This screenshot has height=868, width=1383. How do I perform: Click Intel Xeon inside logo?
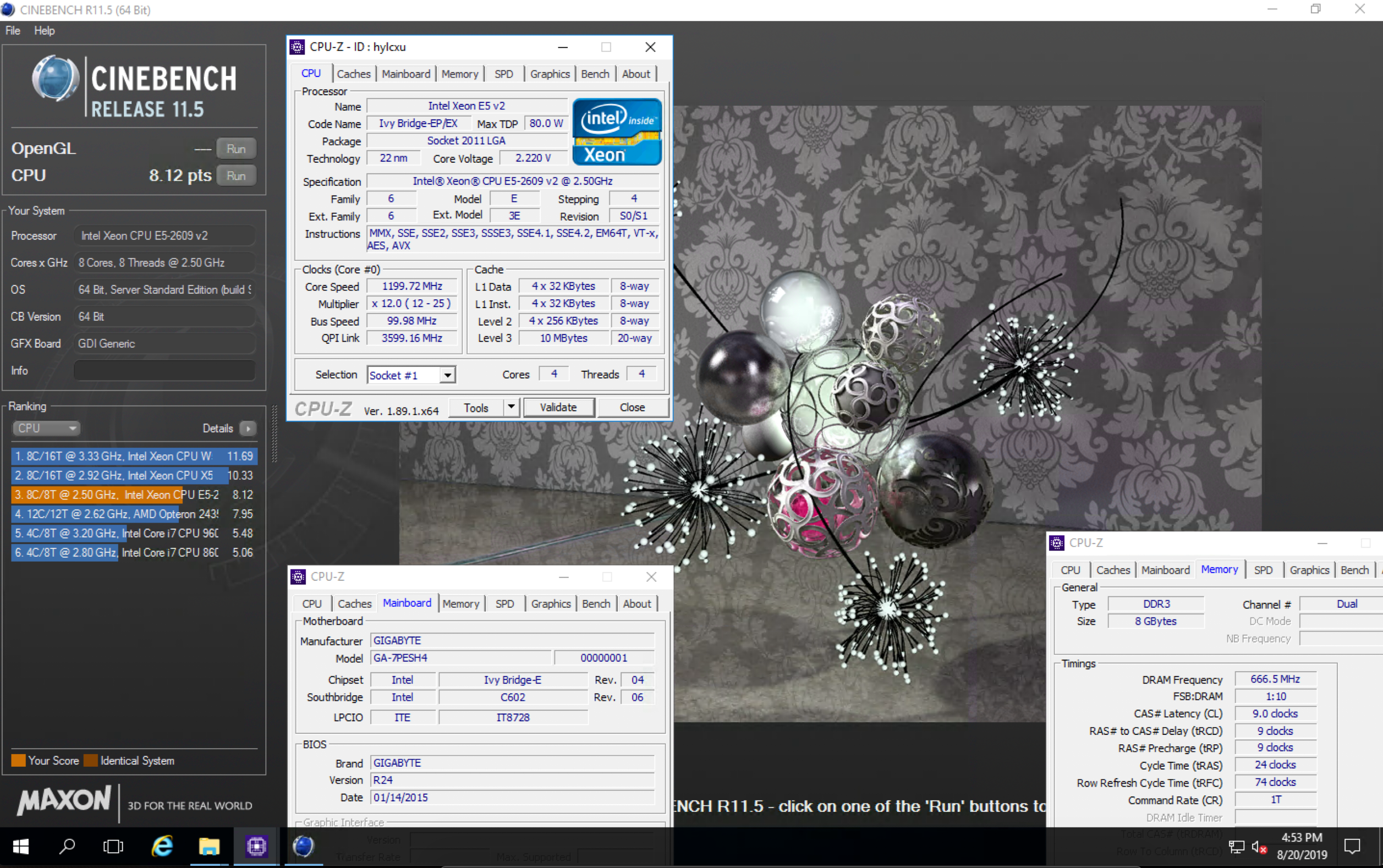click(617, 132)
